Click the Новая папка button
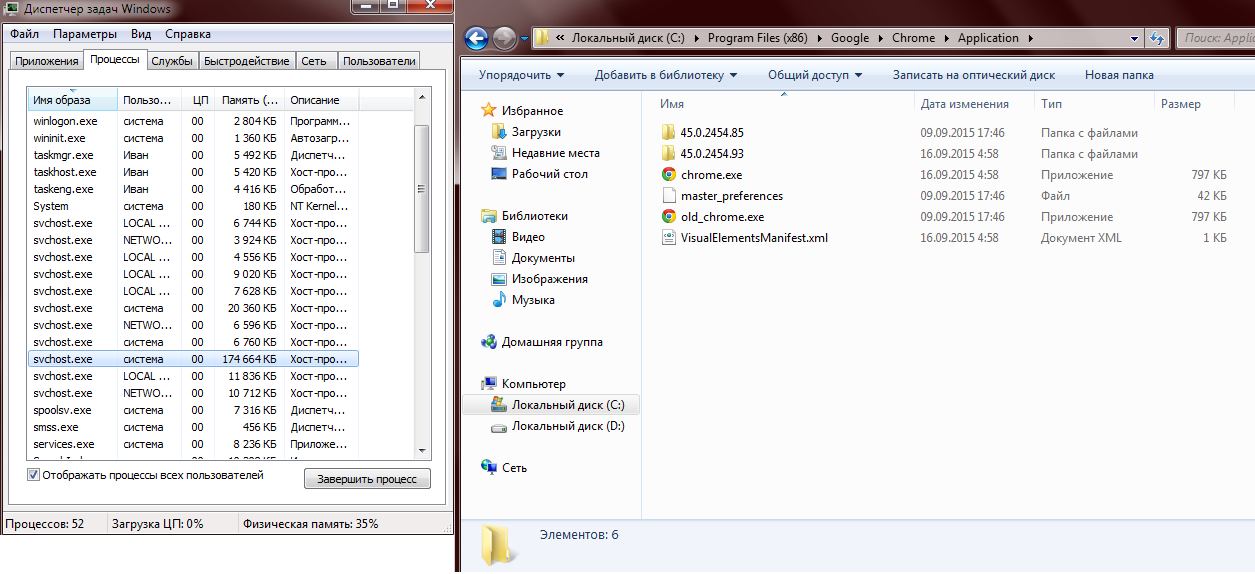Viewport: 1255px width, 574px height. coord(1119,75)
